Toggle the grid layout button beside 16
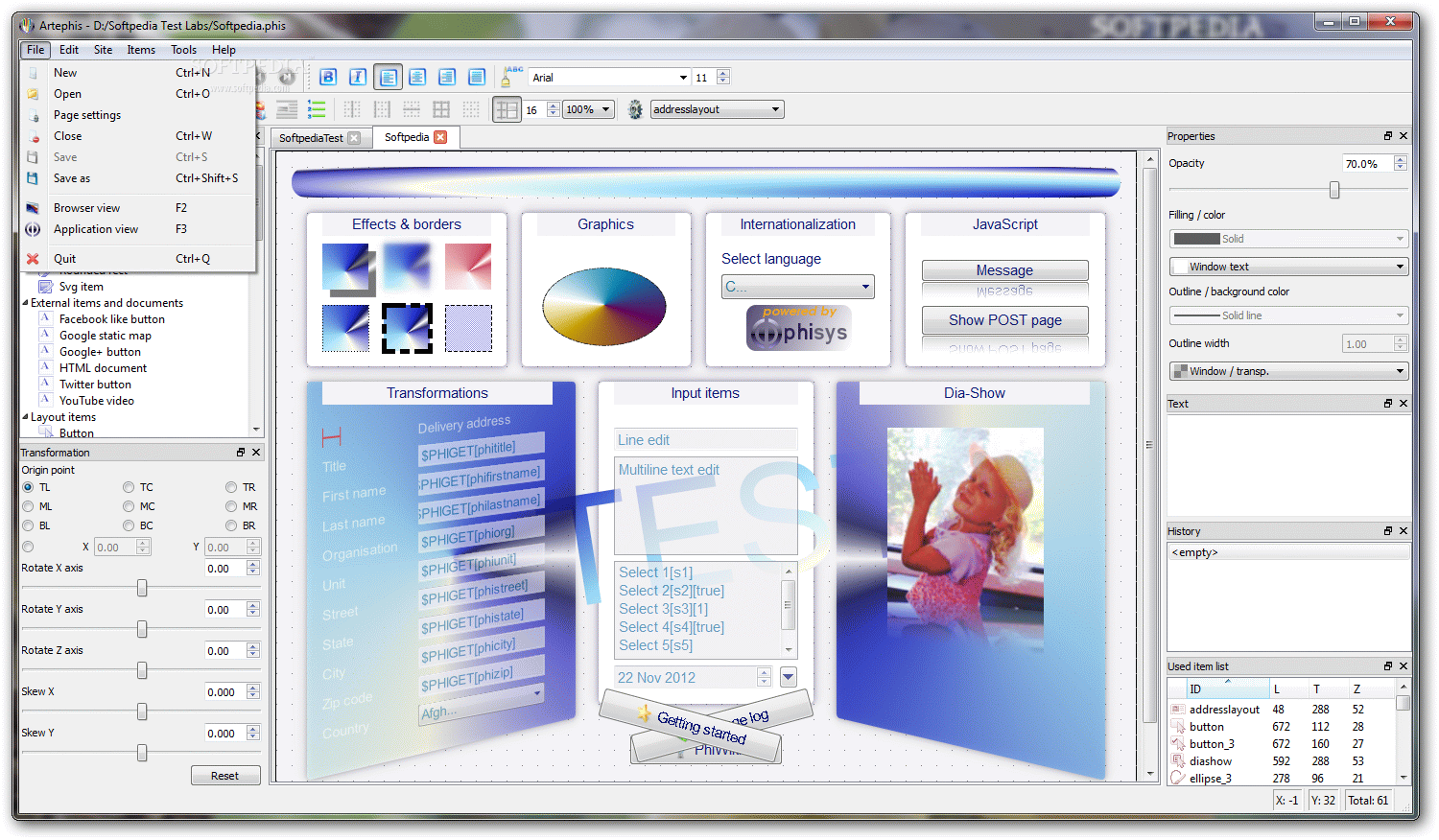This screenshot has width=1439, height=840. 507,109
